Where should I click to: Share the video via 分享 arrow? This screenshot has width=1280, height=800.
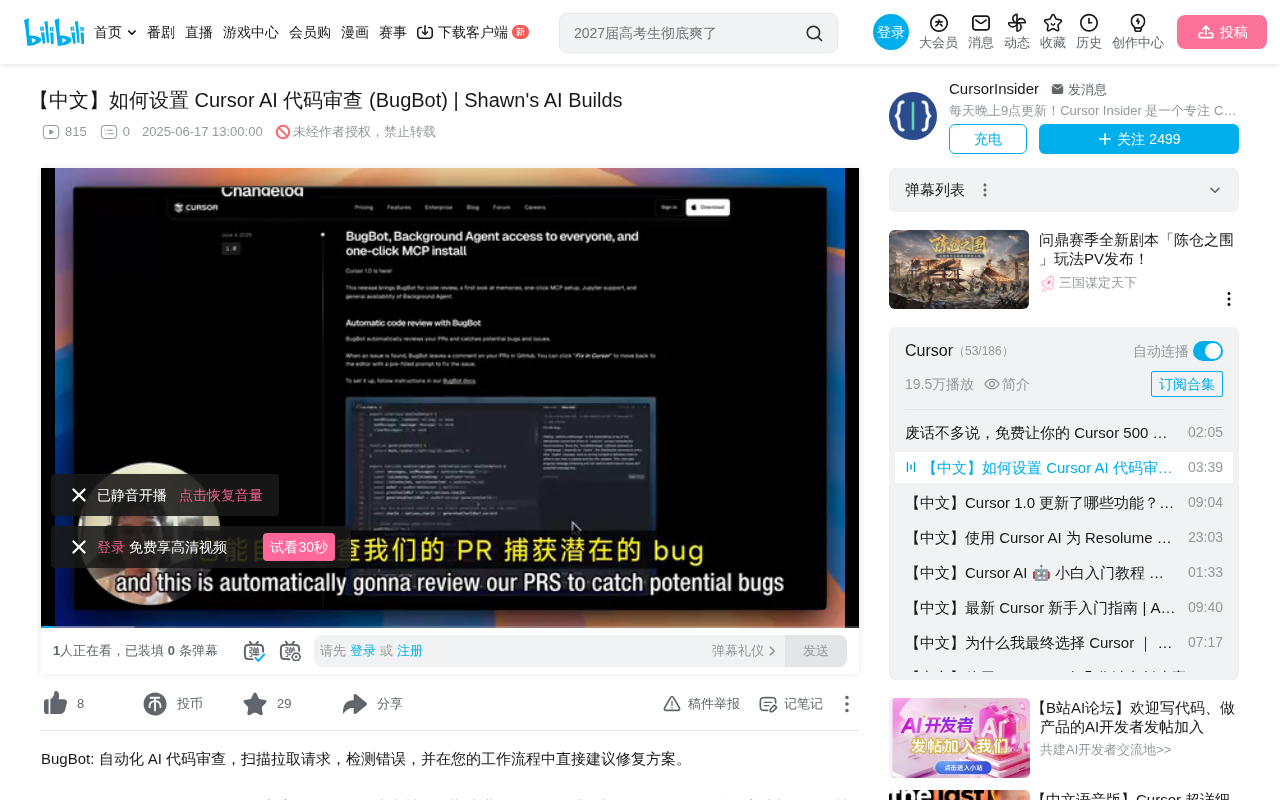(x=355, y=704)
